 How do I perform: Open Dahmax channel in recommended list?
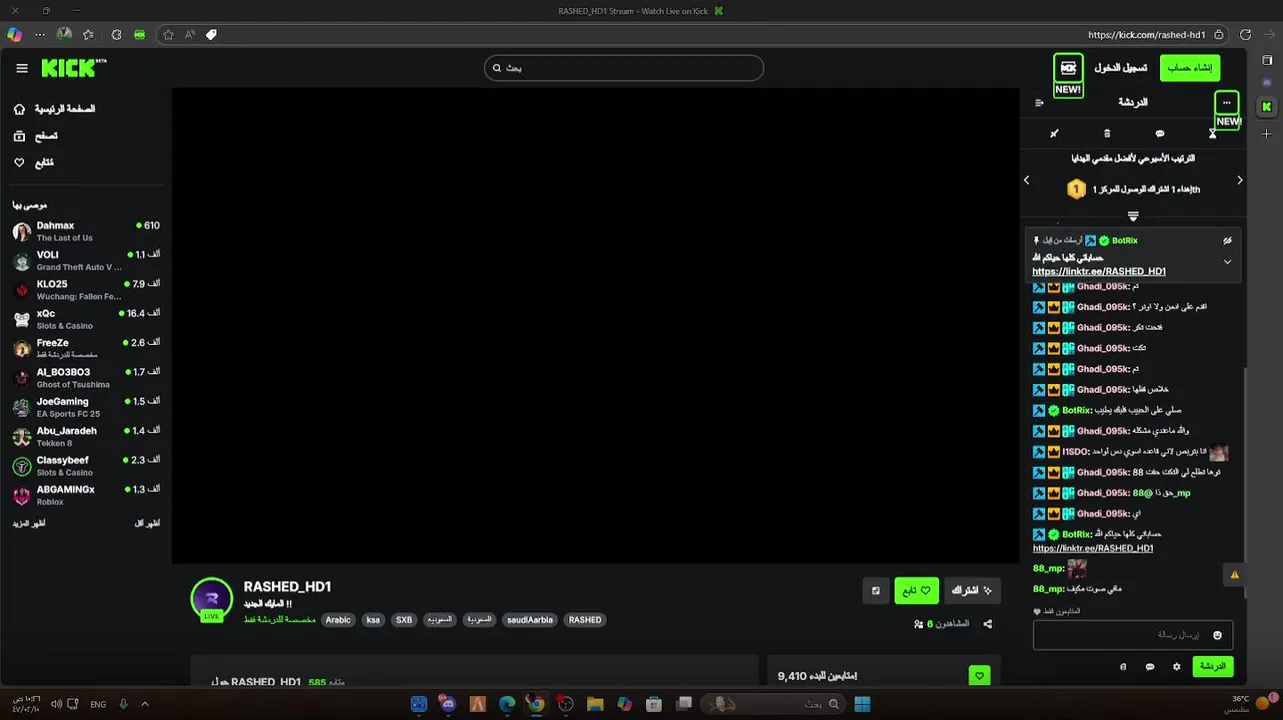(86, 231)
